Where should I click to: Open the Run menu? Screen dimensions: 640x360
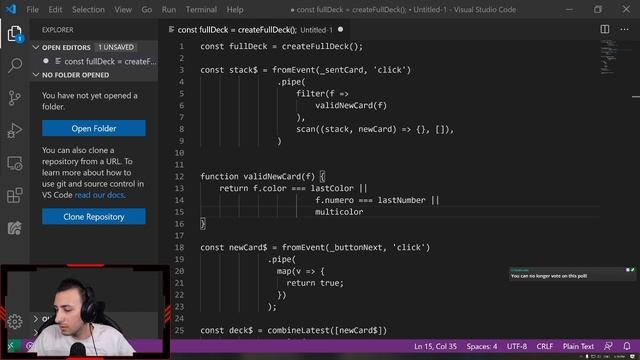tap(169, 9)
